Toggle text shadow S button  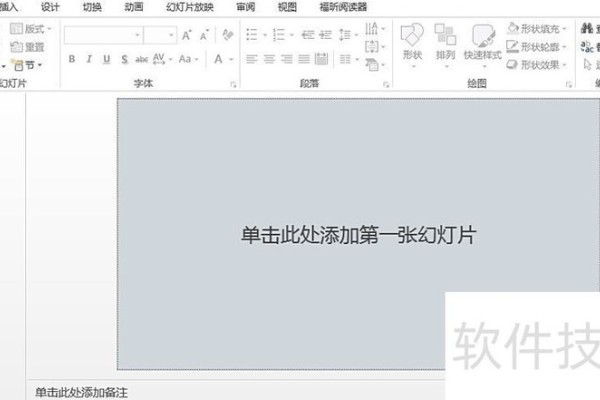click(x=124, y=59)
